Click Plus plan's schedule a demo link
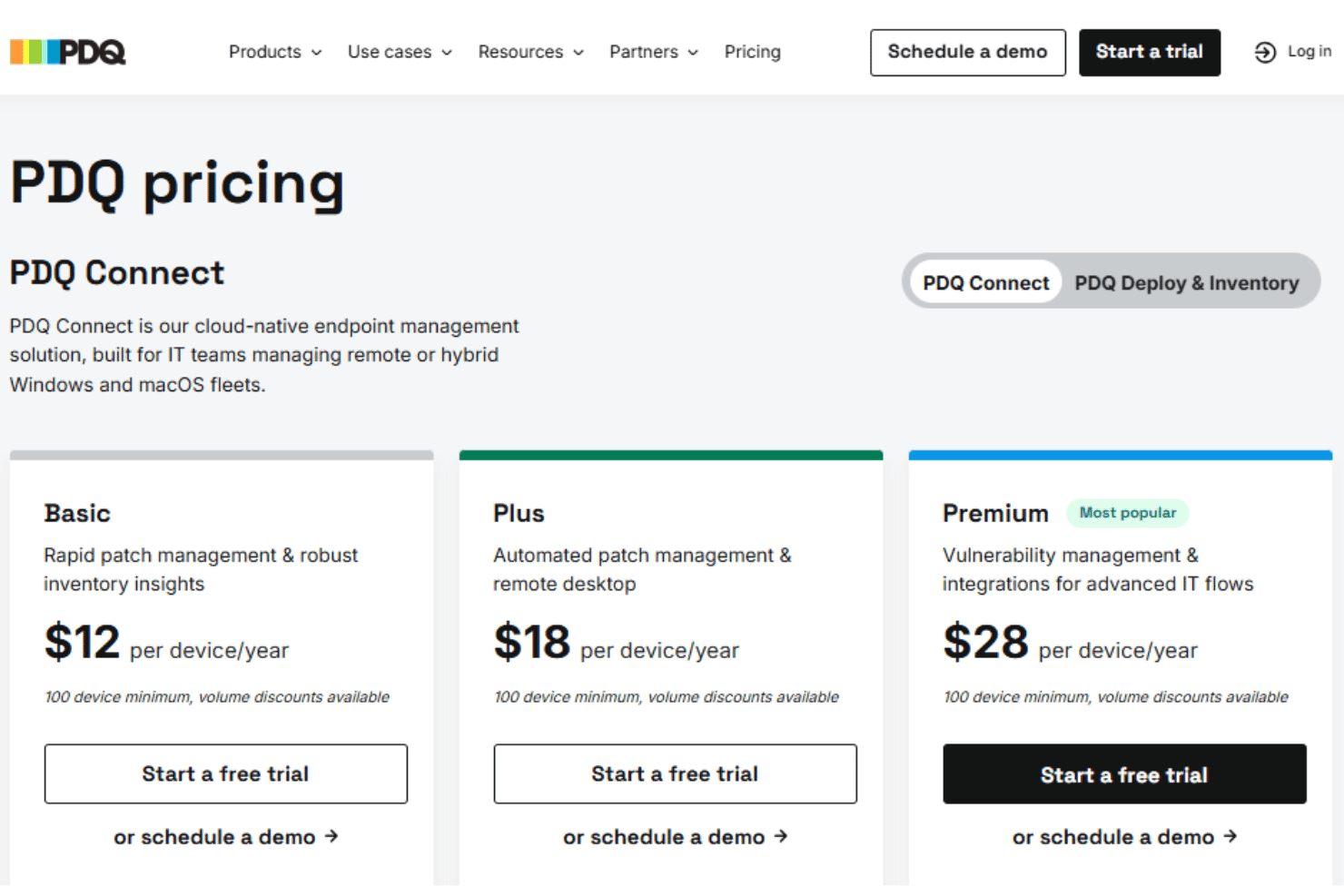 (x=676, y=837)
